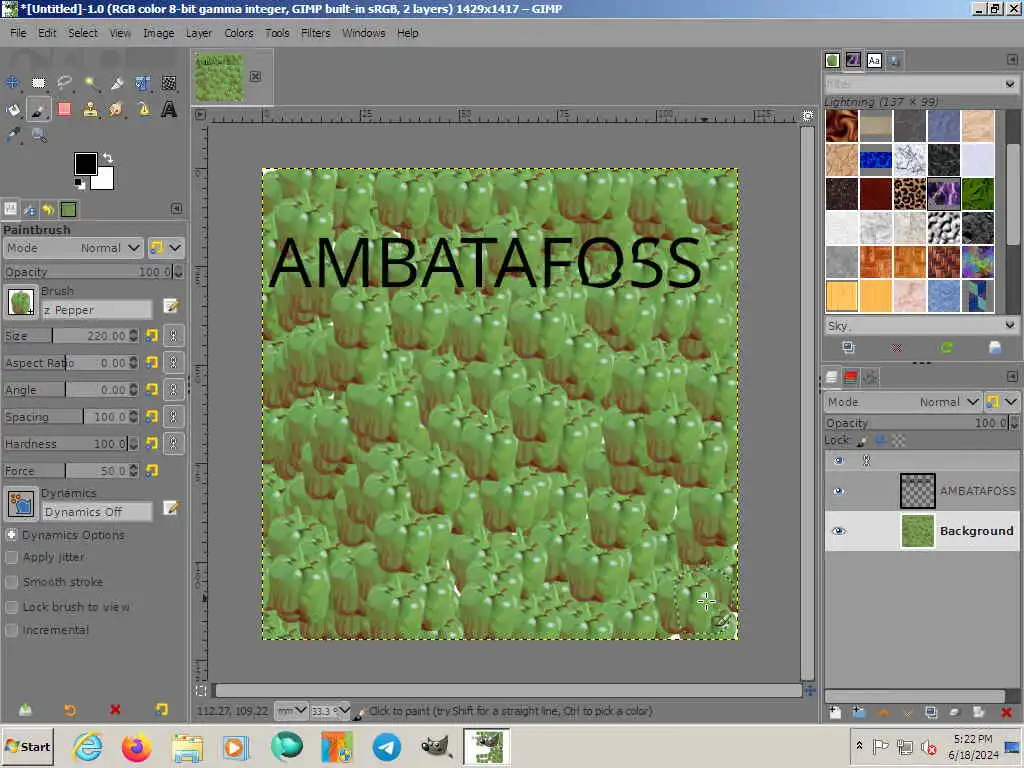This screenshot has height=768, width=1024.
Task: Select the Clone stamp tool
Action: (x=91, y=109)
